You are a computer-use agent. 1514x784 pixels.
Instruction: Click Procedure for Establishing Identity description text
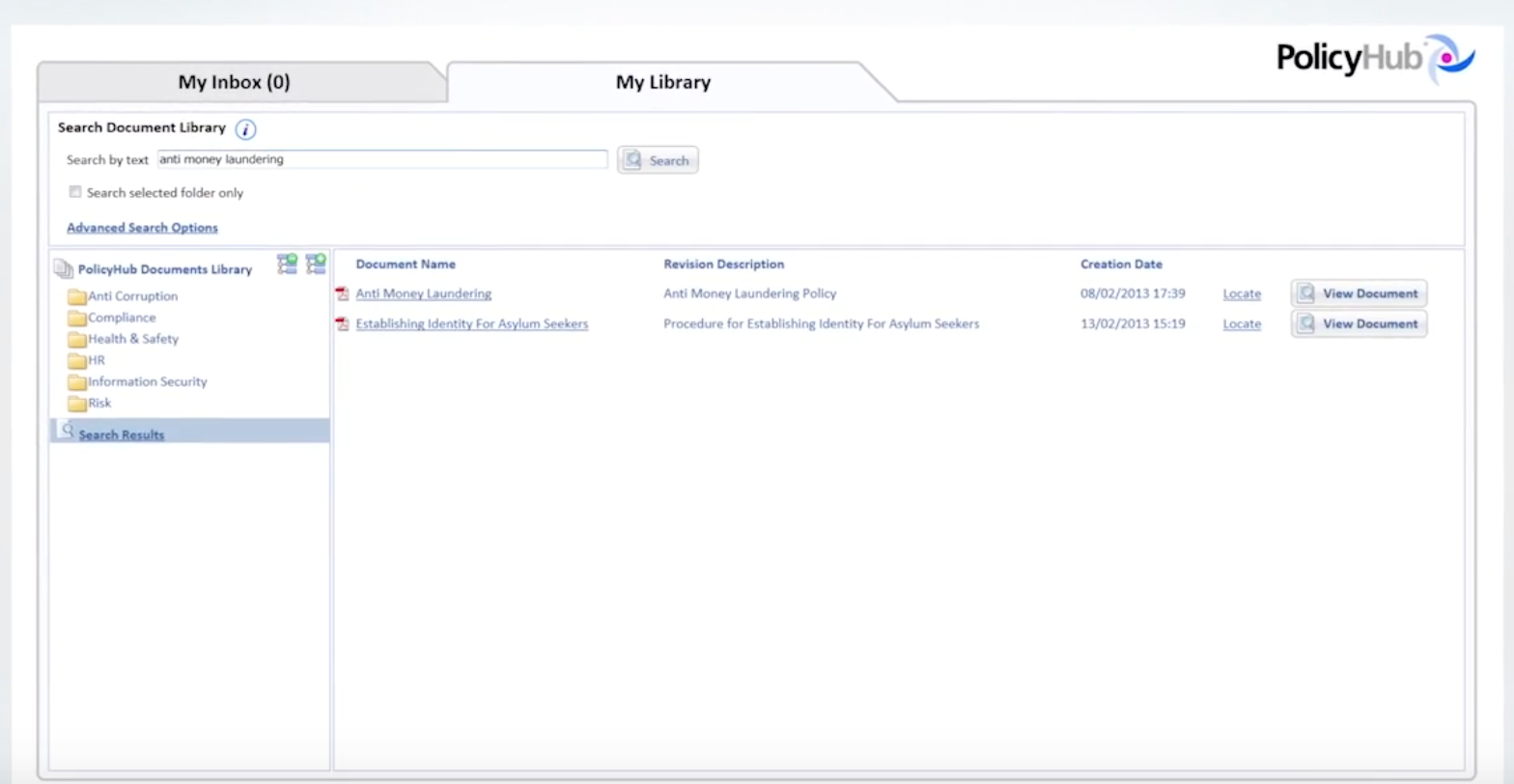822,324
